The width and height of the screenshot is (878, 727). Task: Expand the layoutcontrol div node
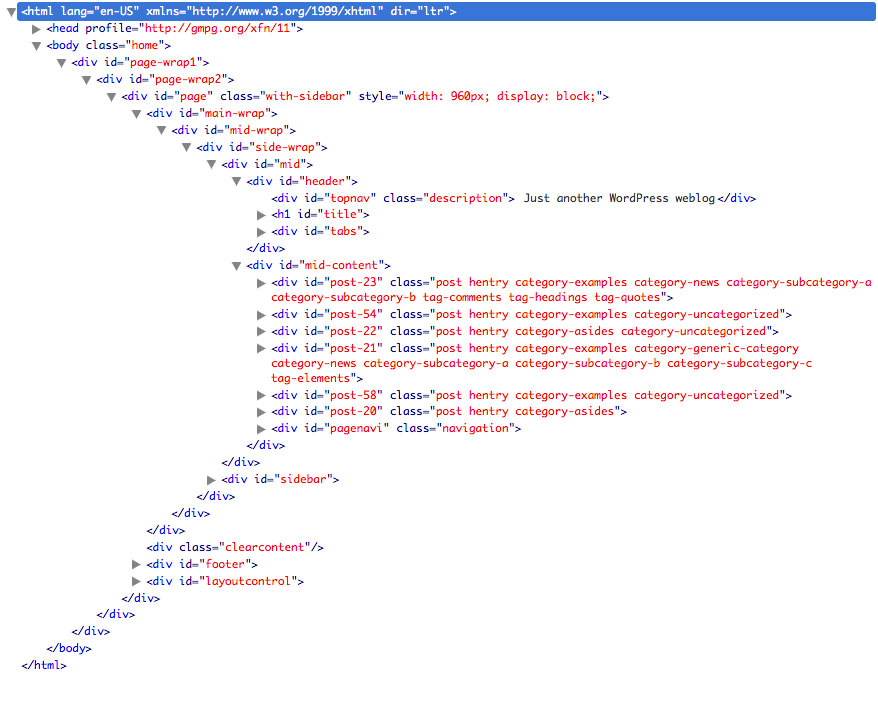point(137,581)
